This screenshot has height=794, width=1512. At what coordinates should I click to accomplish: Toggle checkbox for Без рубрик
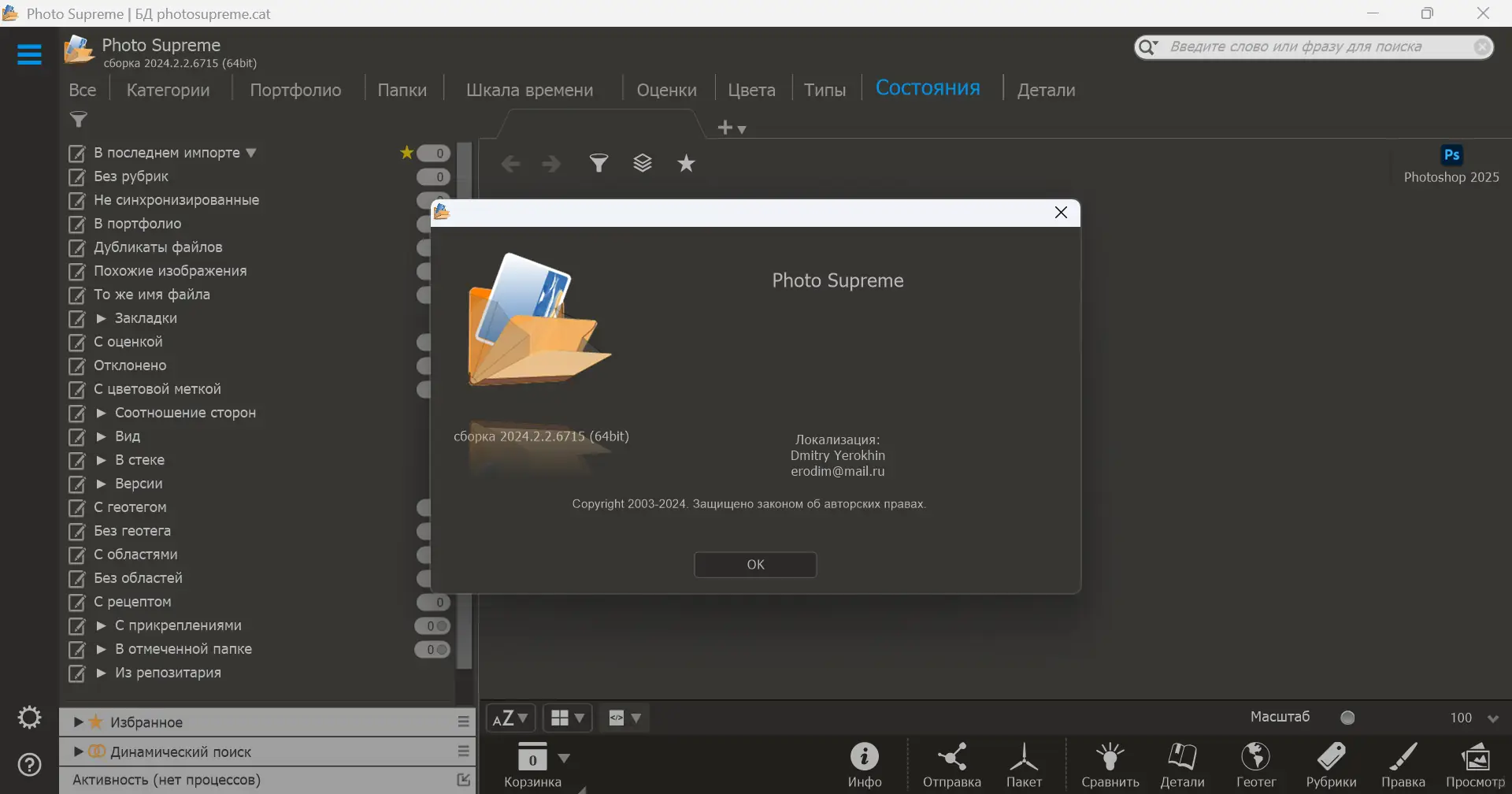[77, 176]
